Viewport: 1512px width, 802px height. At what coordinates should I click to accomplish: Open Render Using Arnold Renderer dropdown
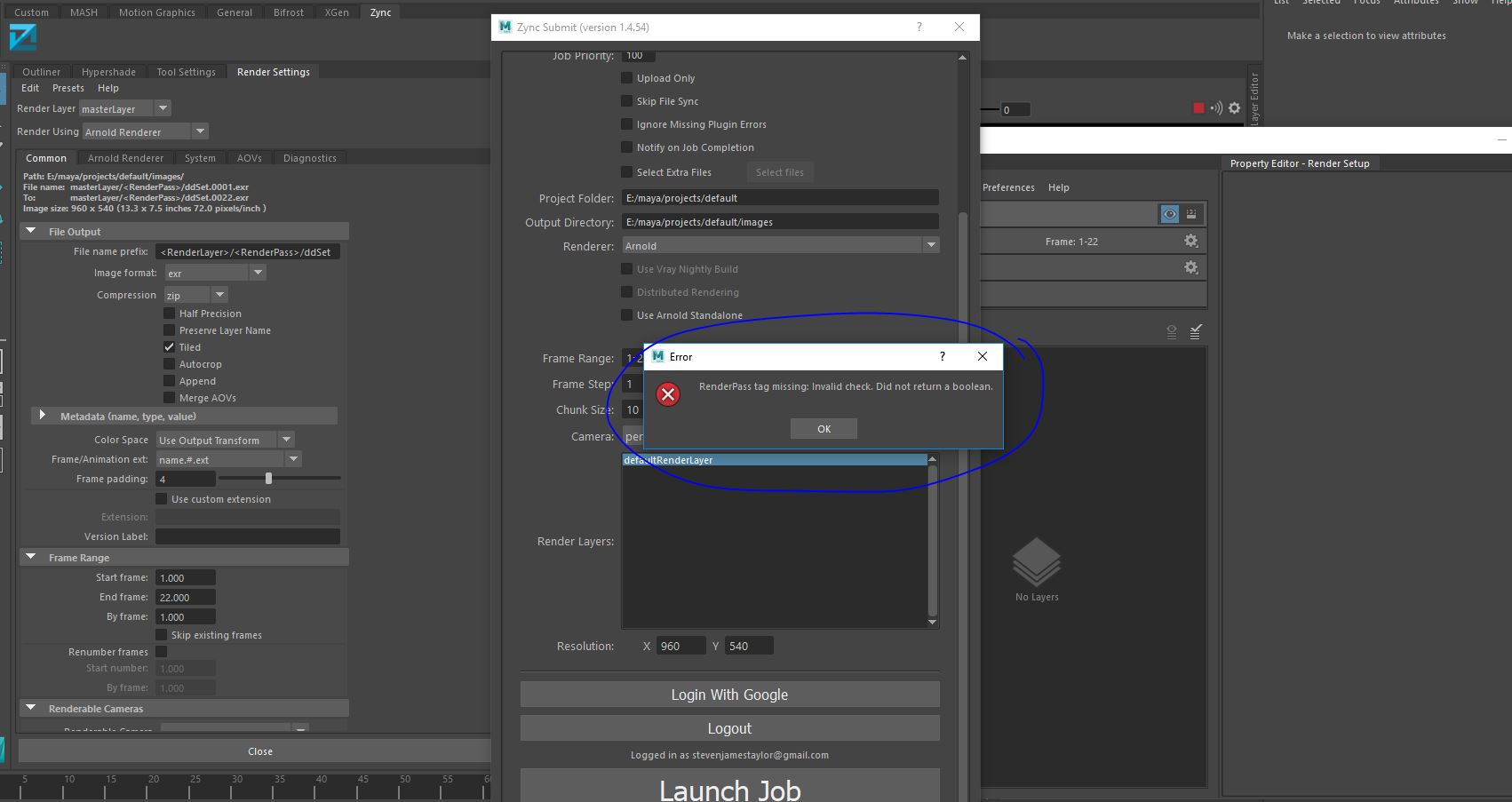click(x=146, y=131)
